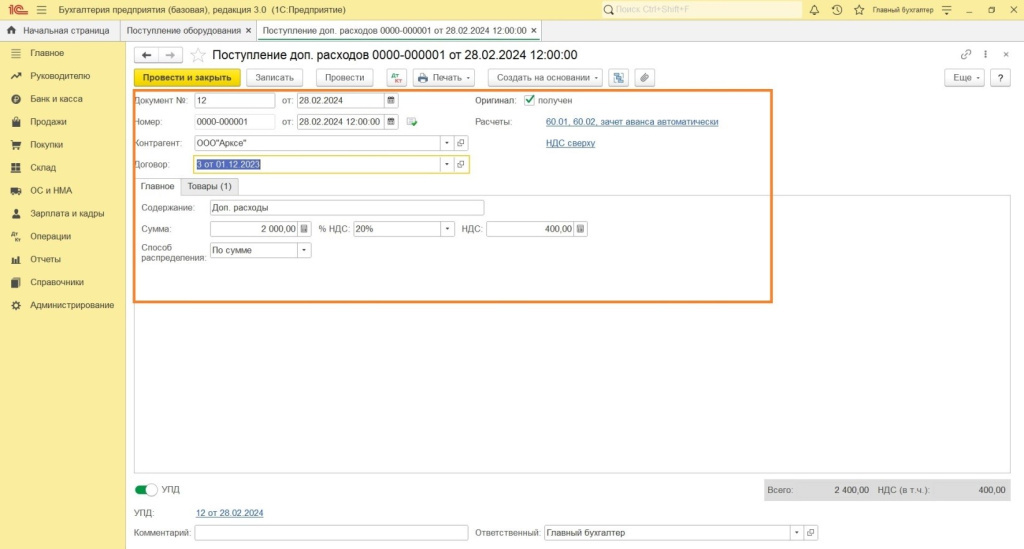Click the Дт/Кт postings icon

click(x=396, y=77)
